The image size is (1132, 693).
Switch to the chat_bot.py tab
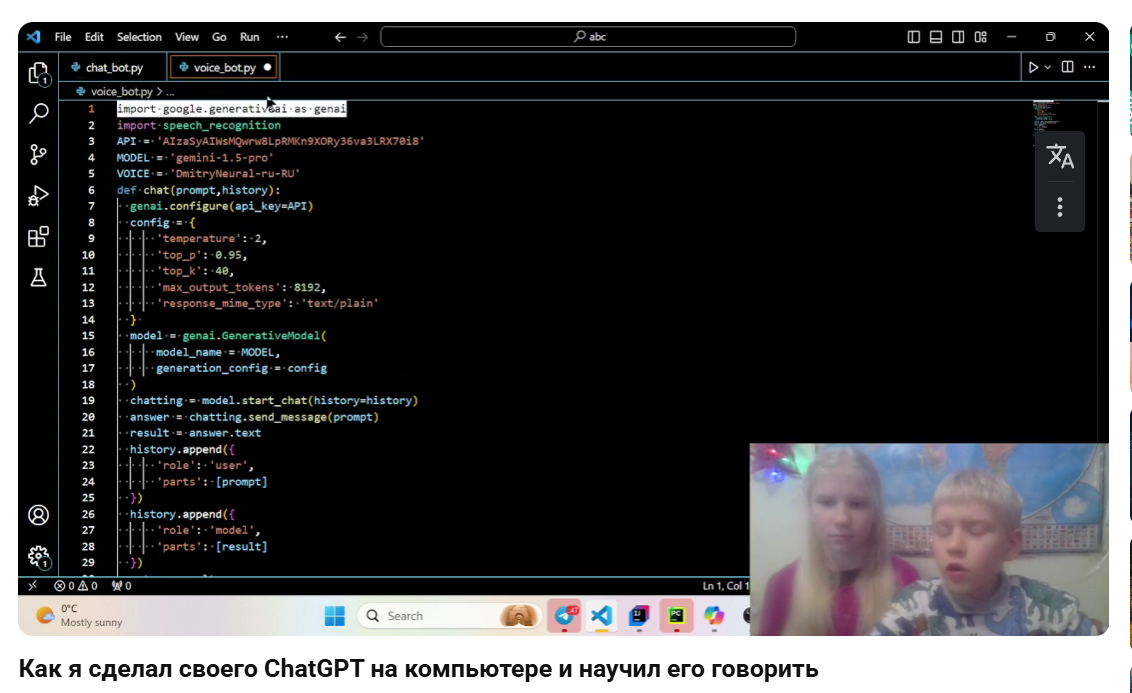tap(113, 67)
